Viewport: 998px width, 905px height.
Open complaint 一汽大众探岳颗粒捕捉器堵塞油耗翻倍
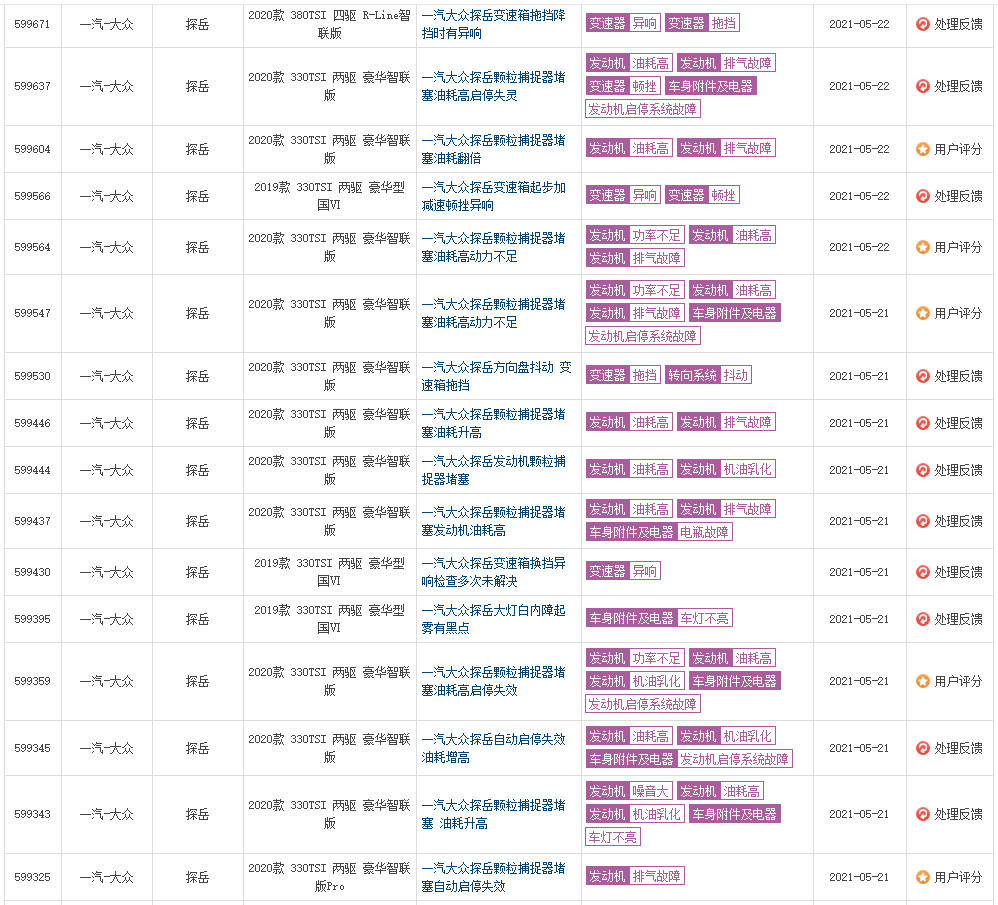[x=493, y=149]
